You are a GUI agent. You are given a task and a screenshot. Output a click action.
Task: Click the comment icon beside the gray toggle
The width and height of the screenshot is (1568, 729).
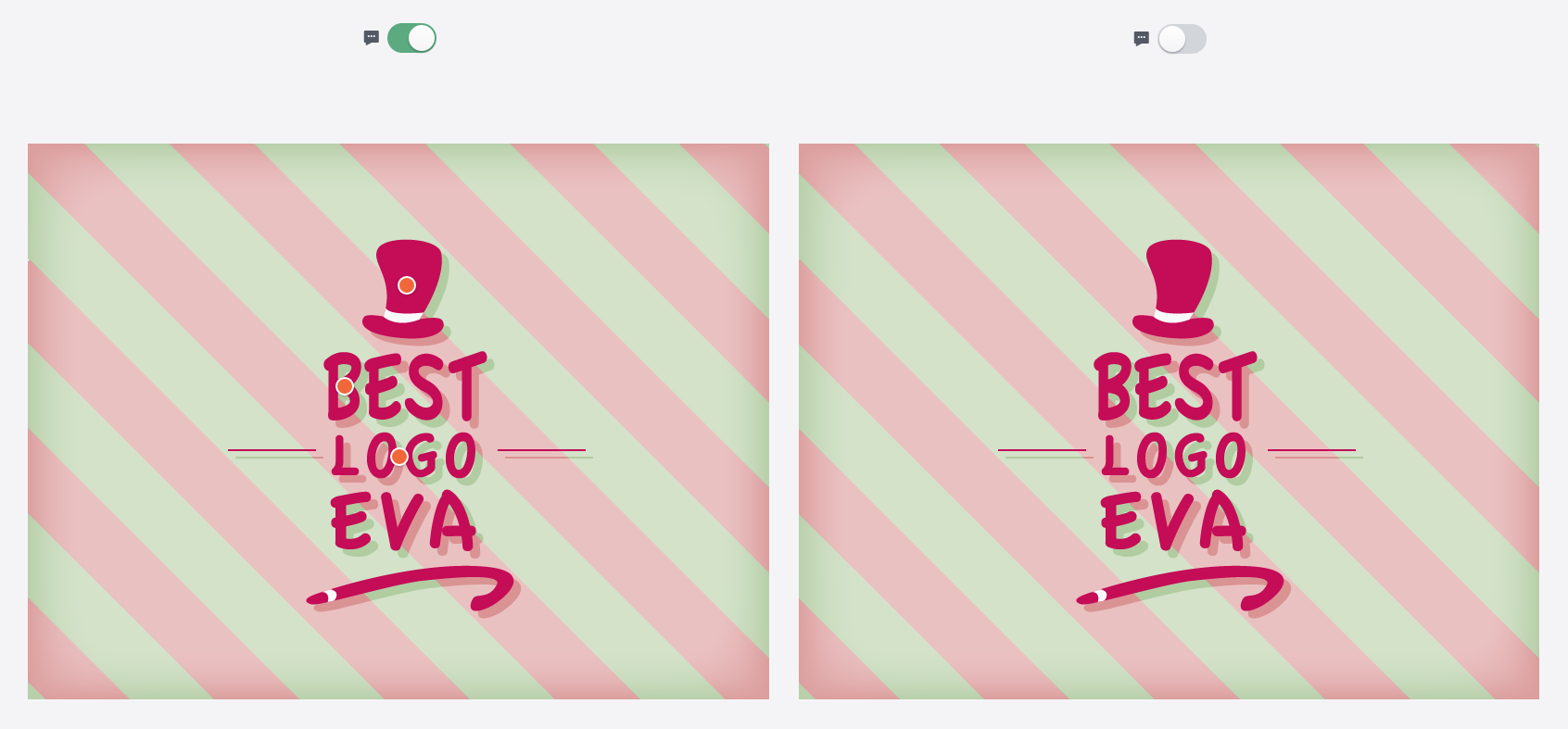tap(1142, 39)
